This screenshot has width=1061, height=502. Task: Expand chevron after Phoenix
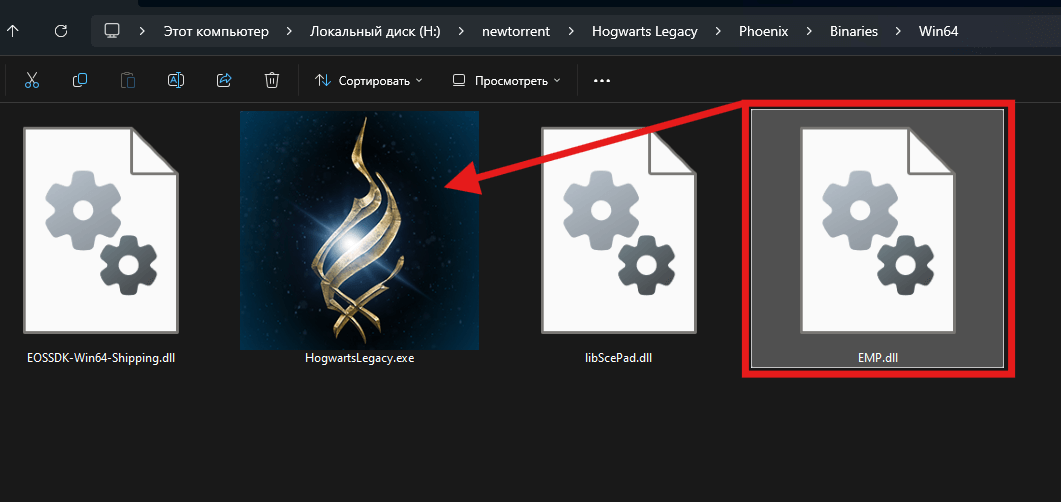(809, 31)
